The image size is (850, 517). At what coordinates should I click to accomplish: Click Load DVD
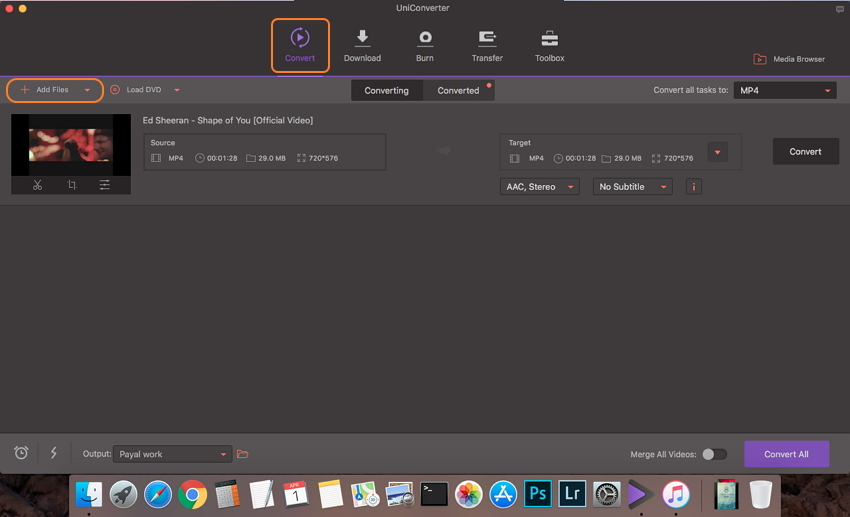(136, 90)
